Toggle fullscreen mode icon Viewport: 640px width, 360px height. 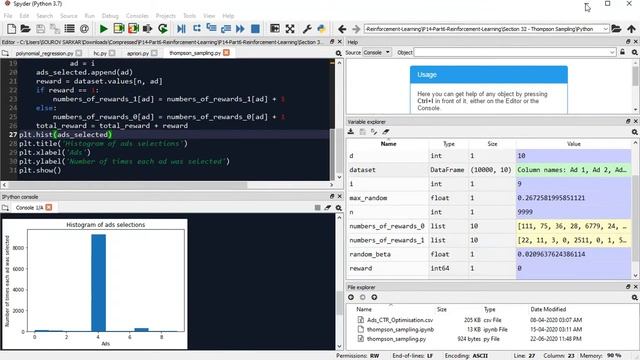point(290,29)
